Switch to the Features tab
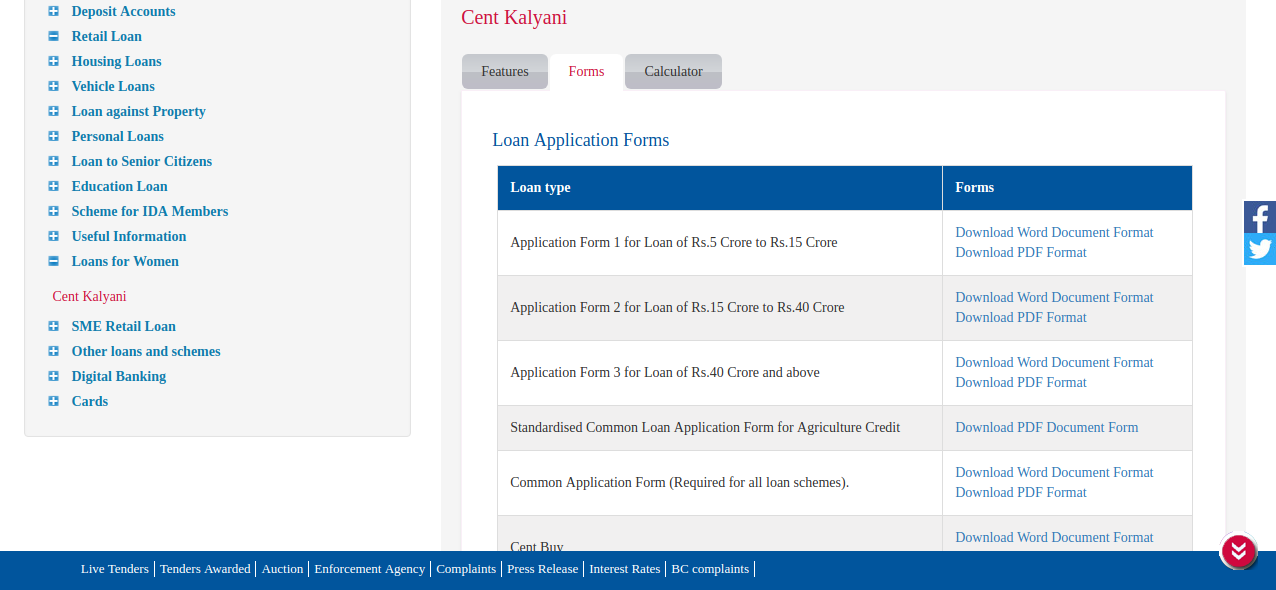Viewport: 1276px width, 590px height. point(505,72)
